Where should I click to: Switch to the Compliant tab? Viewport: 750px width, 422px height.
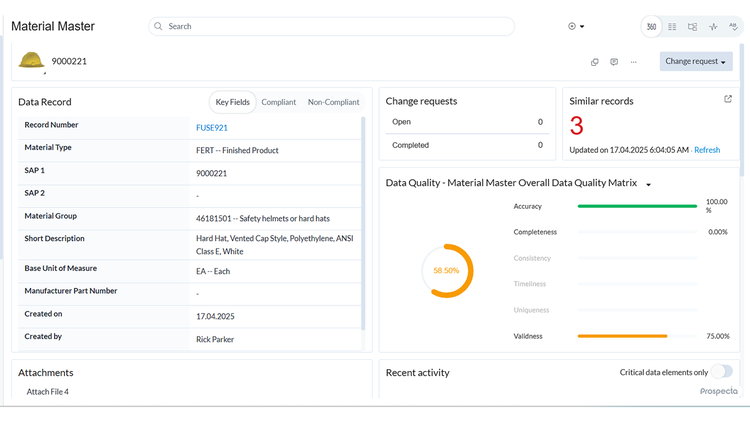[x=278, y=102]
